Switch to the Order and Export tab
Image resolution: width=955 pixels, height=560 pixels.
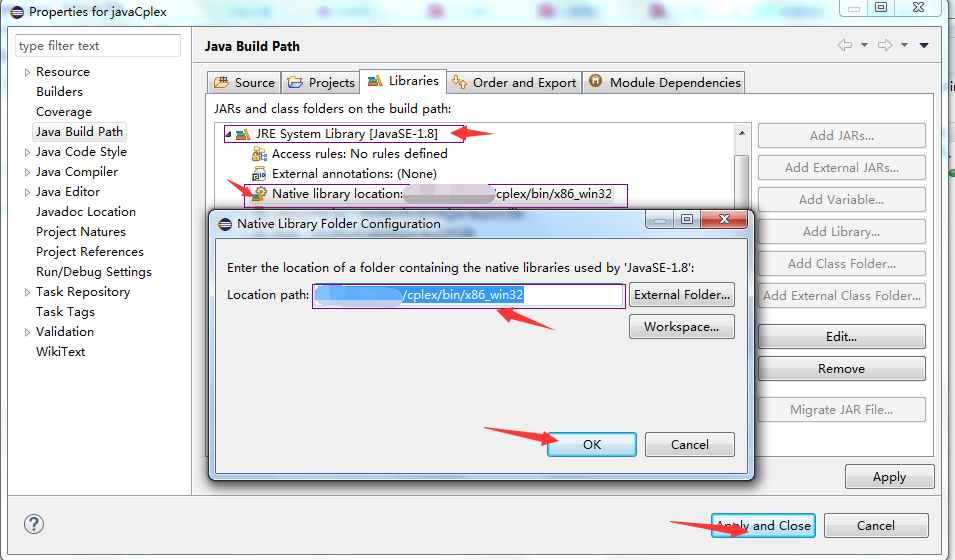coord(514,82)
